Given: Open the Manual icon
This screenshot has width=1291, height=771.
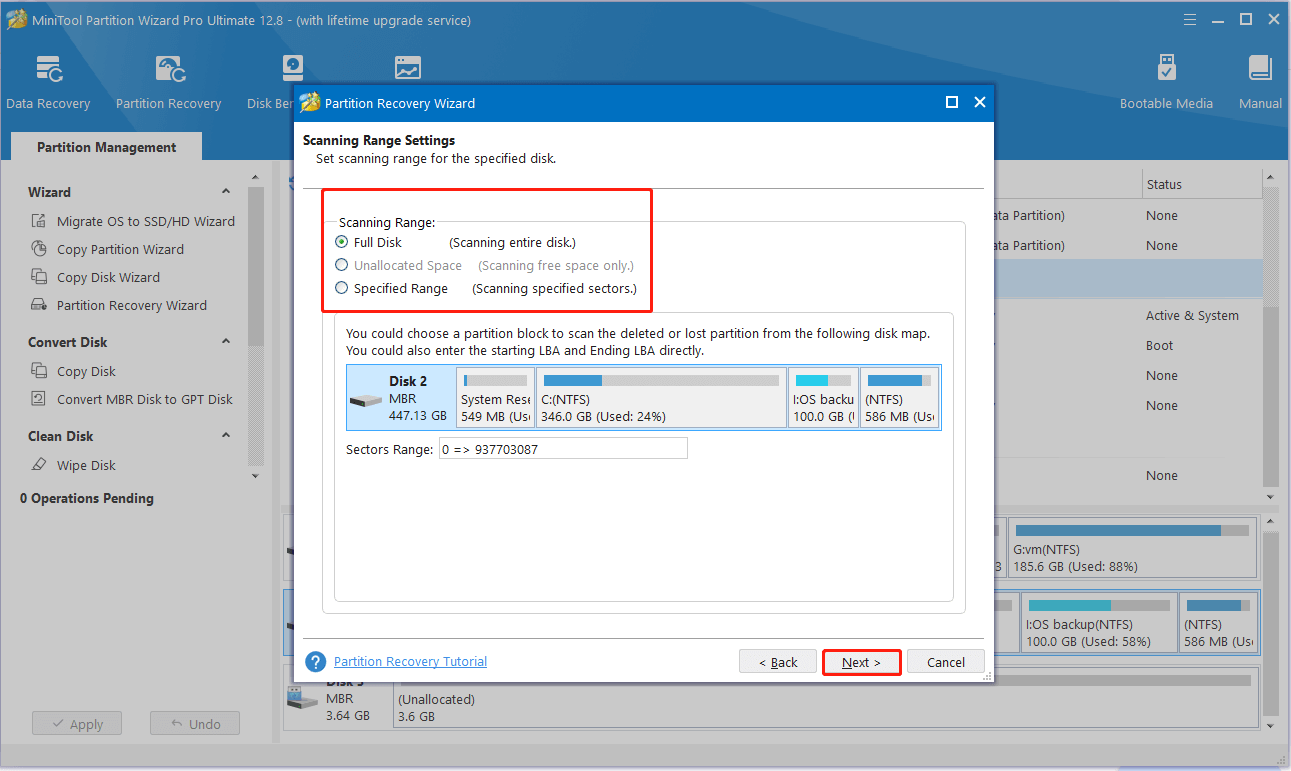Looking at the screenshot, I should [x=1261, y=69].
